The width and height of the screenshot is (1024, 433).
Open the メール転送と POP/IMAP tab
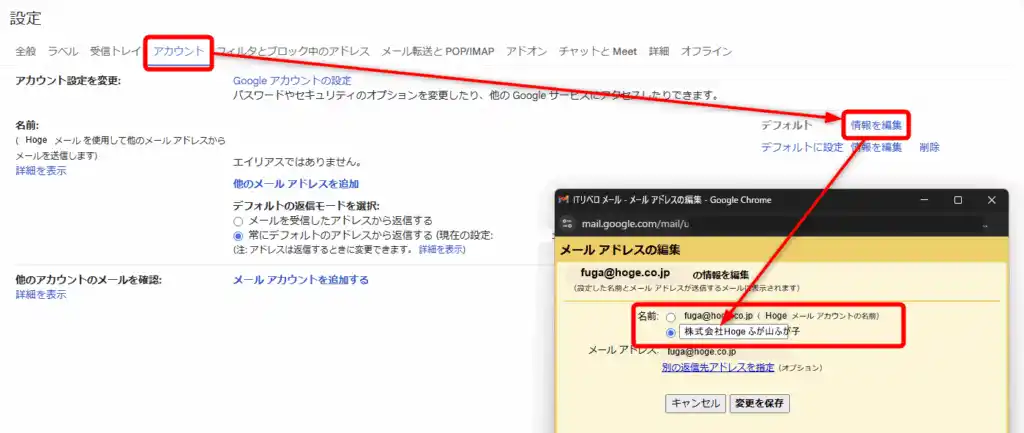pyautogui.click(x=437, y=51)
